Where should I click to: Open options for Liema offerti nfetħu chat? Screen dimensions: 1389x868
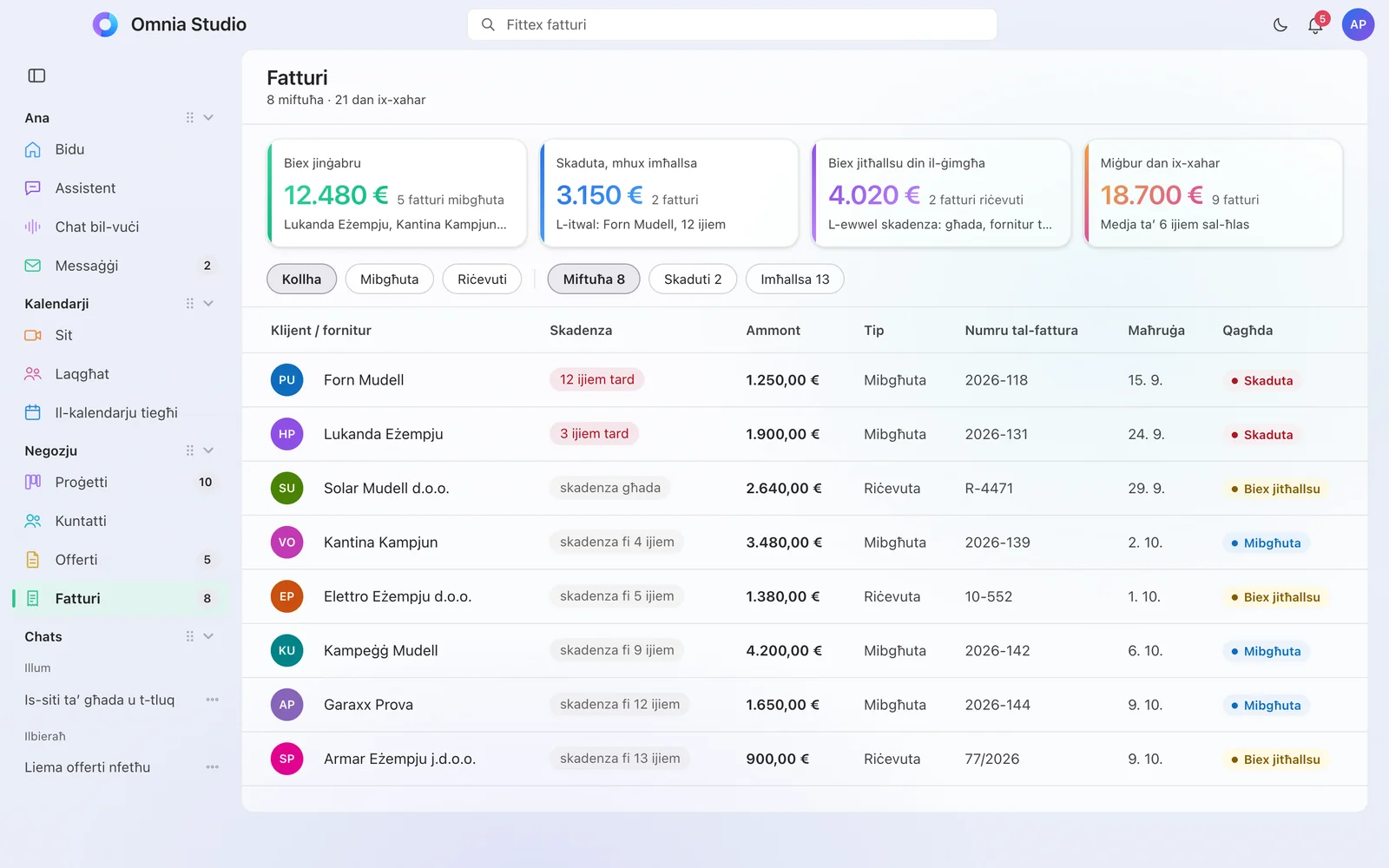(x=213, y=767)
